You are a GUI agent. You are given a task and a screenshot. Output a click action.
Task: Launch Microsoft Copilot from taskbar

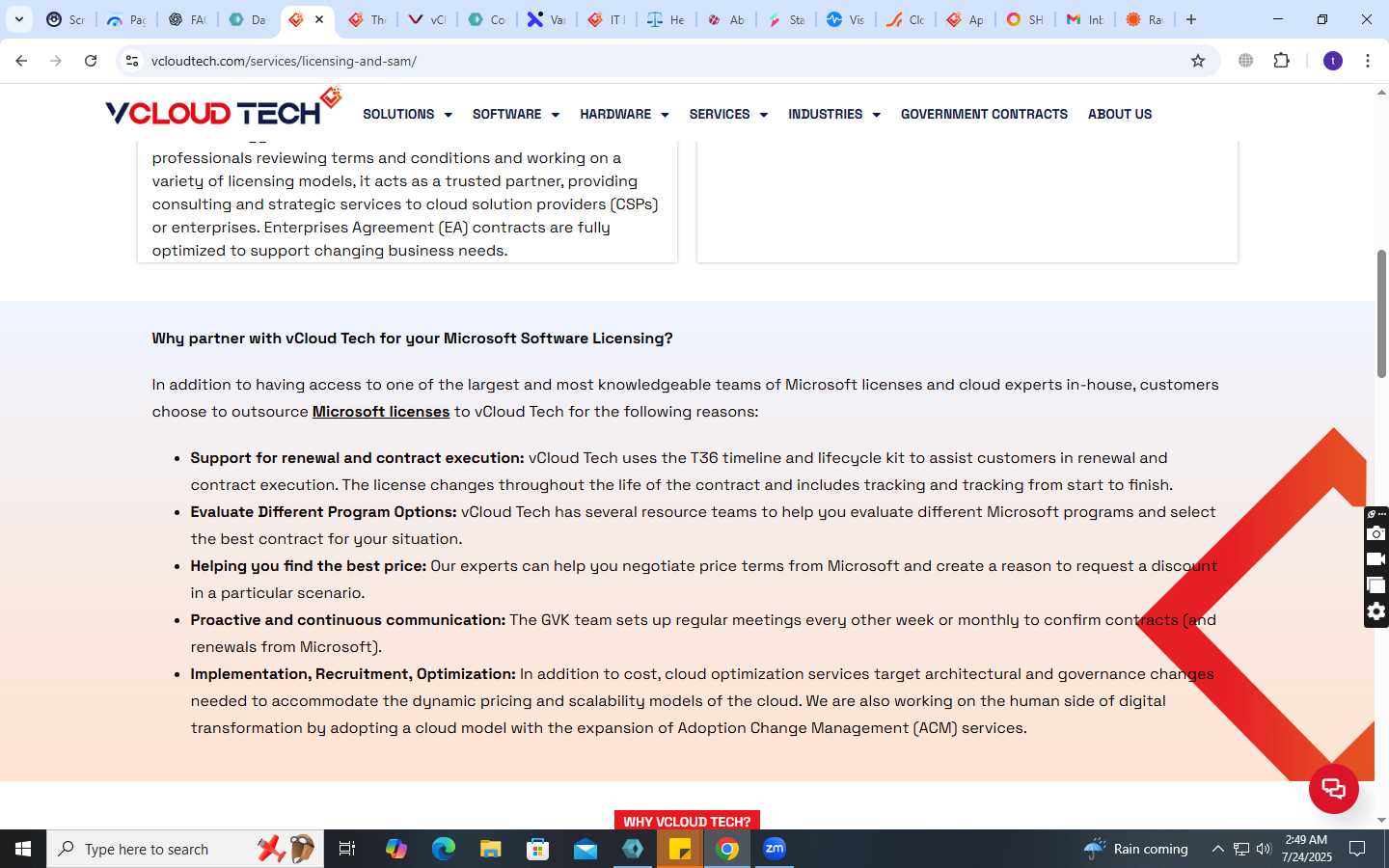396,849
